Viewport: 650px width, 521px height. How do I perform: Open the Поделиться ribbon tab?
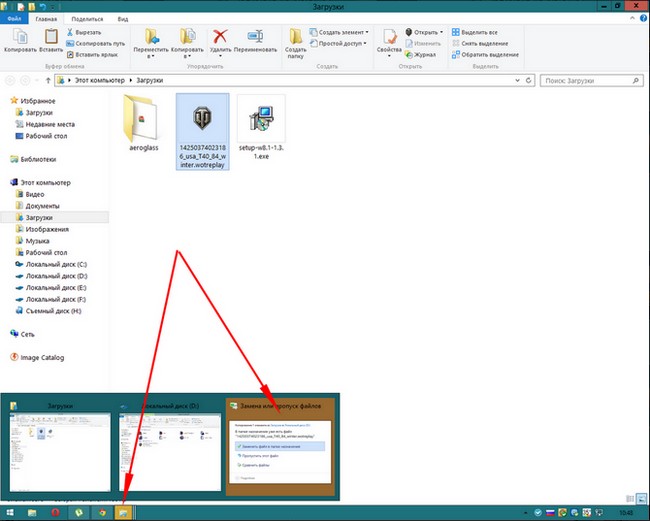point(85,18)
